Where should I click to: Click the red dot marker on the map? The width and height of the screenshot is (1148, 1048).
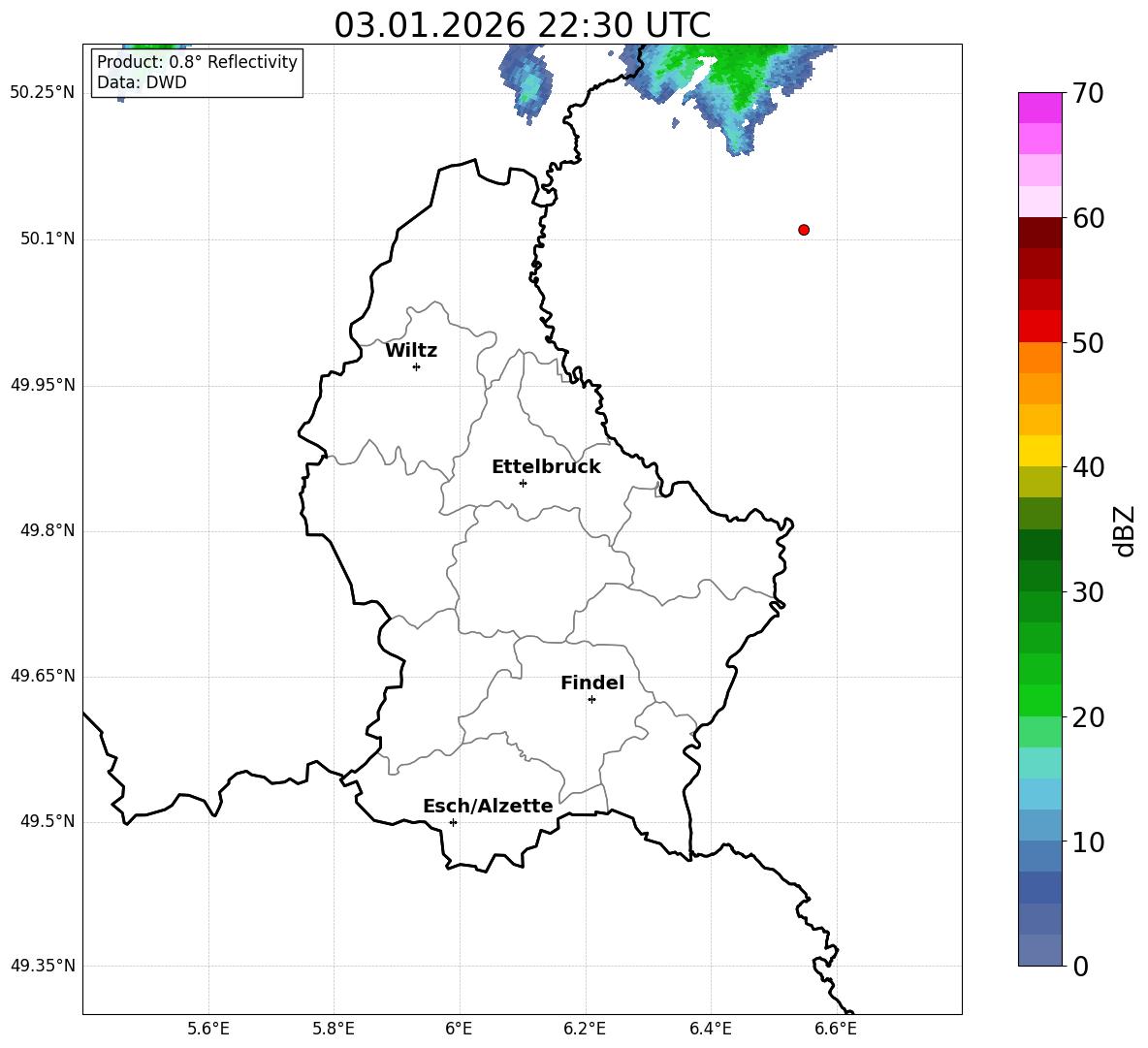[803, 230]
